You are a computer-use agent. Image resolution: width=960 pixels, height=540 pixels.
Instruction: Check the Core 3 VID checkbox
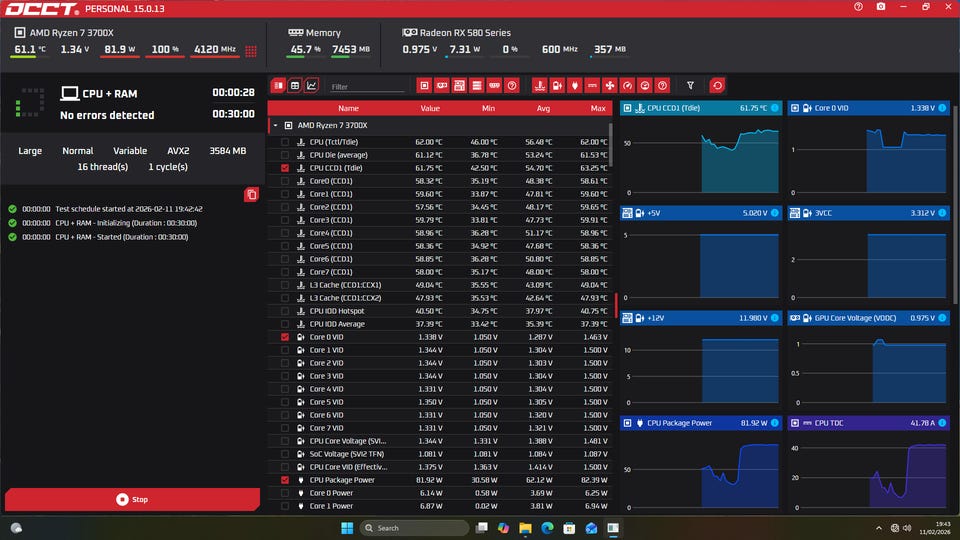(285, 376)
